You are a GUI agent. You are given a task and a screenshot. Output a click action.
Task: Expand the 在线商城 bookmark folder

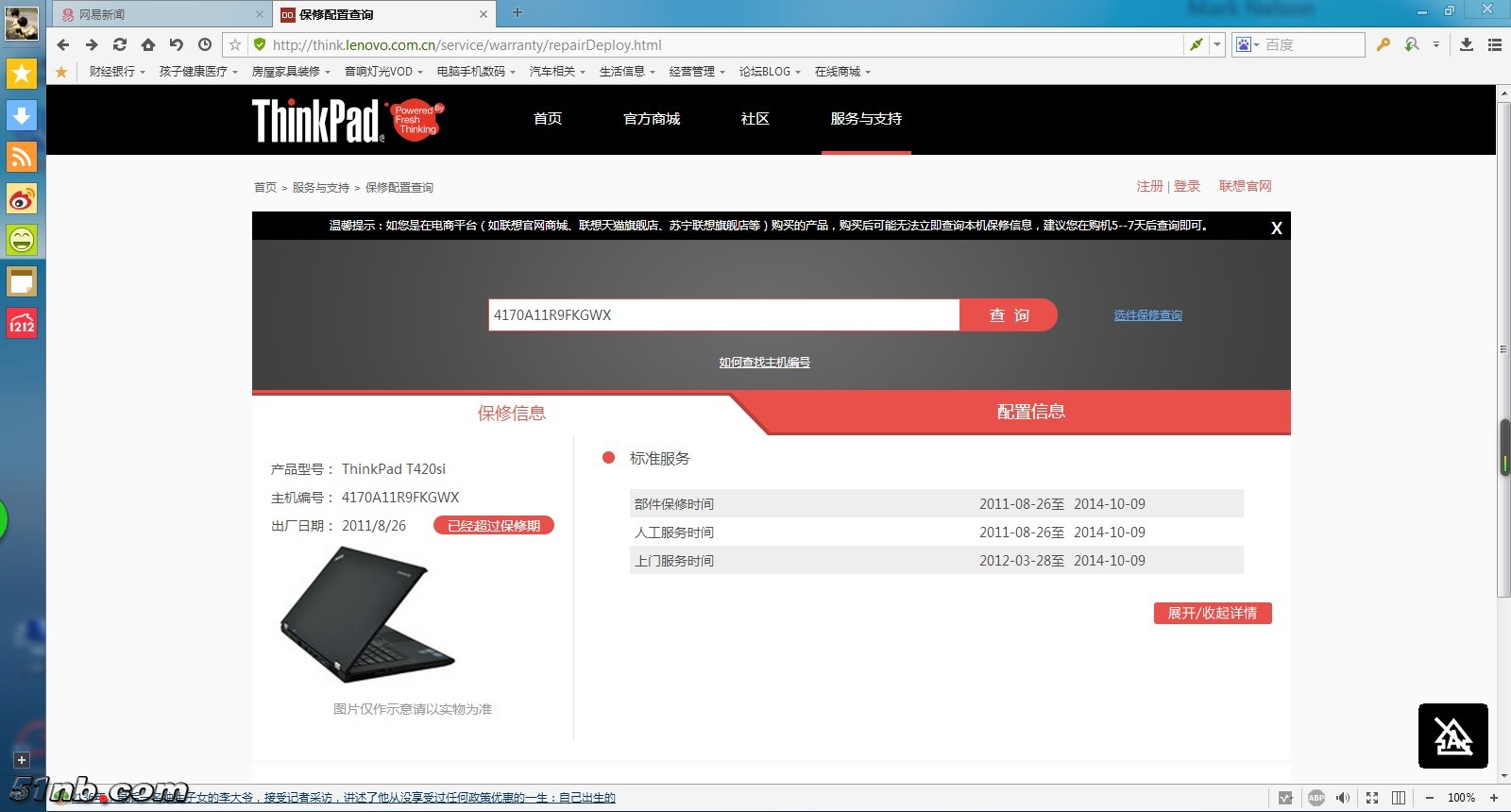point(842,72)
